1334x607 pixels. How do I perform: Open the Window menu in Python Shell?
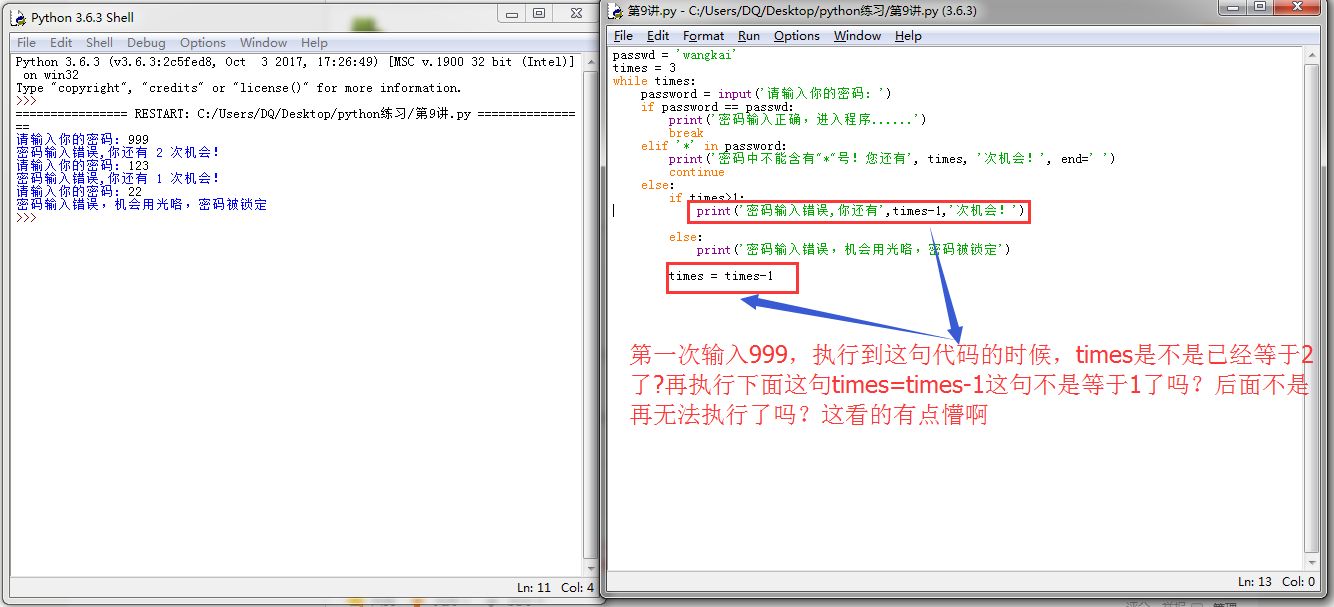pyautogui.click(x=263, y=43)
